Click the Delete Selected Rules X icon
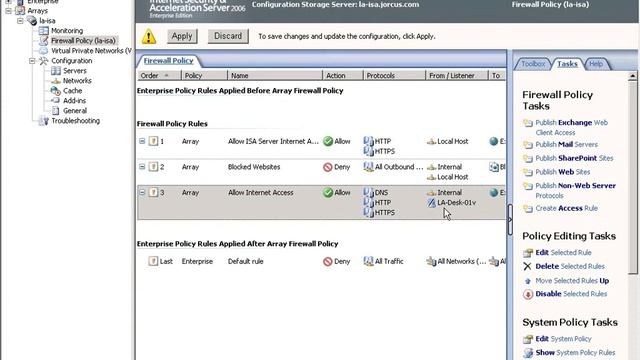Viewport: 640px width, 360px height. click(527, 266)
